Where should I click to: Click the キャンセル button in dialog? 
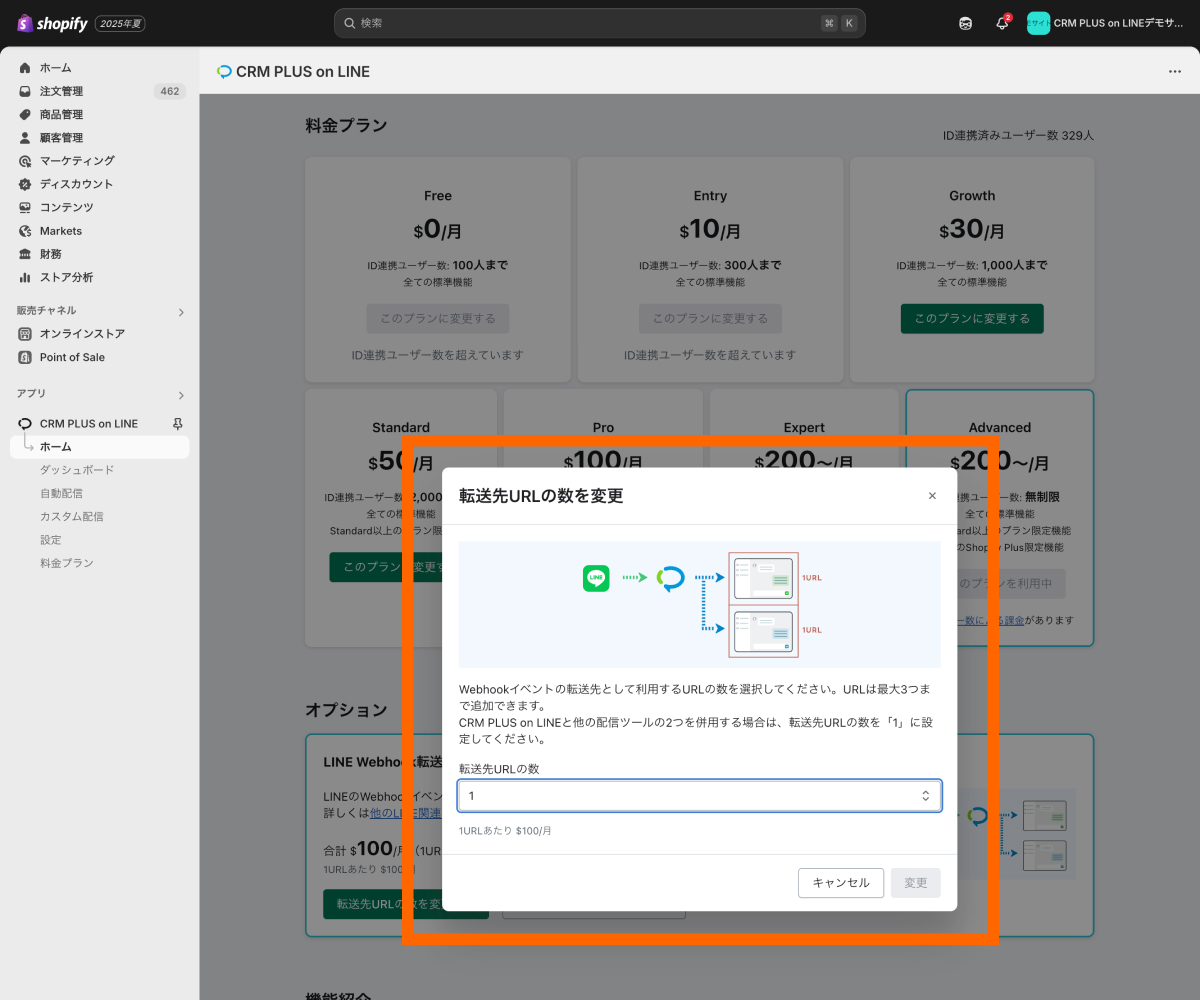point(841,883)
